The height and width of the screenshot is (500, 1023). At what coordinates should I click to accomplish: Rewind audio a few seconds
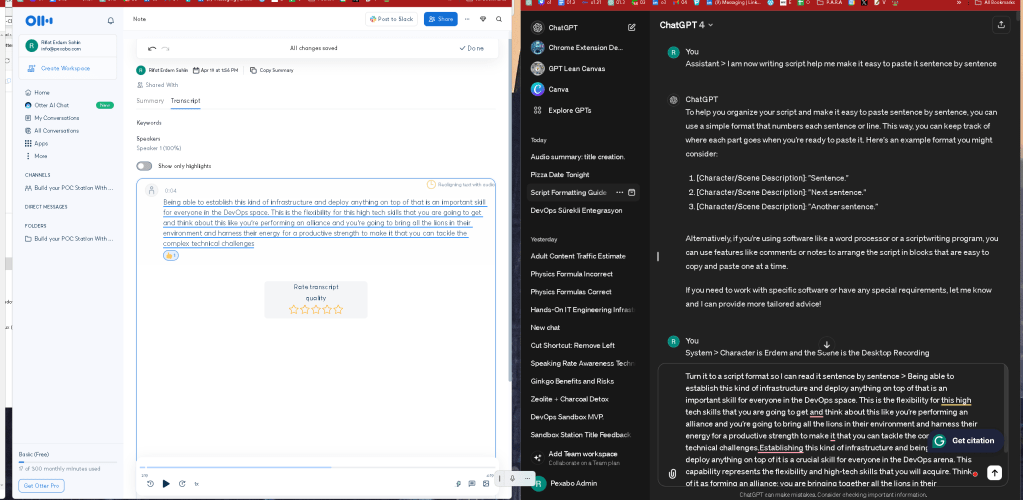pyautogui.click(x=150, y=484)
